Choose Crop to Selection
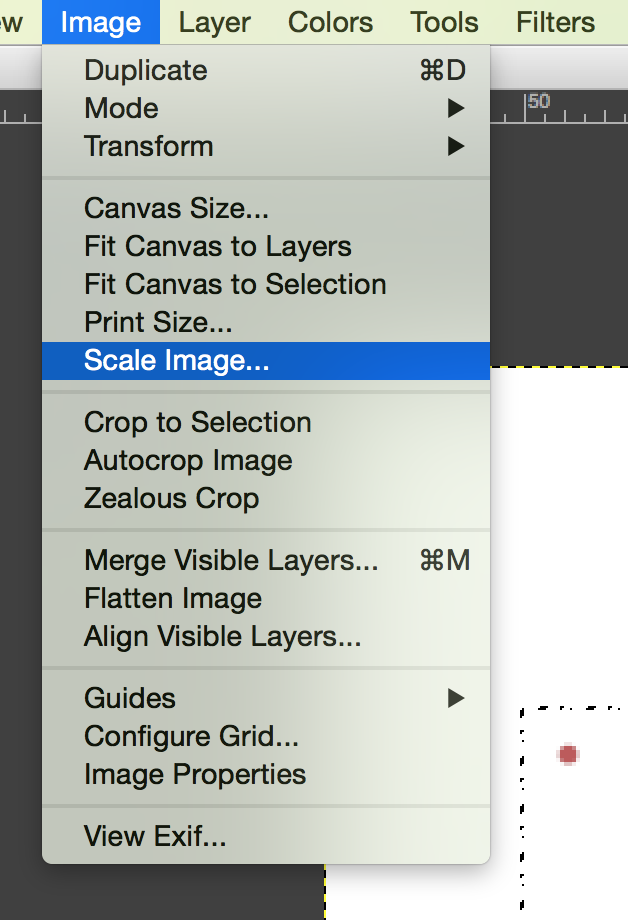Image resolution: width=628 pixels, height=920 pixels. point(266,422)
